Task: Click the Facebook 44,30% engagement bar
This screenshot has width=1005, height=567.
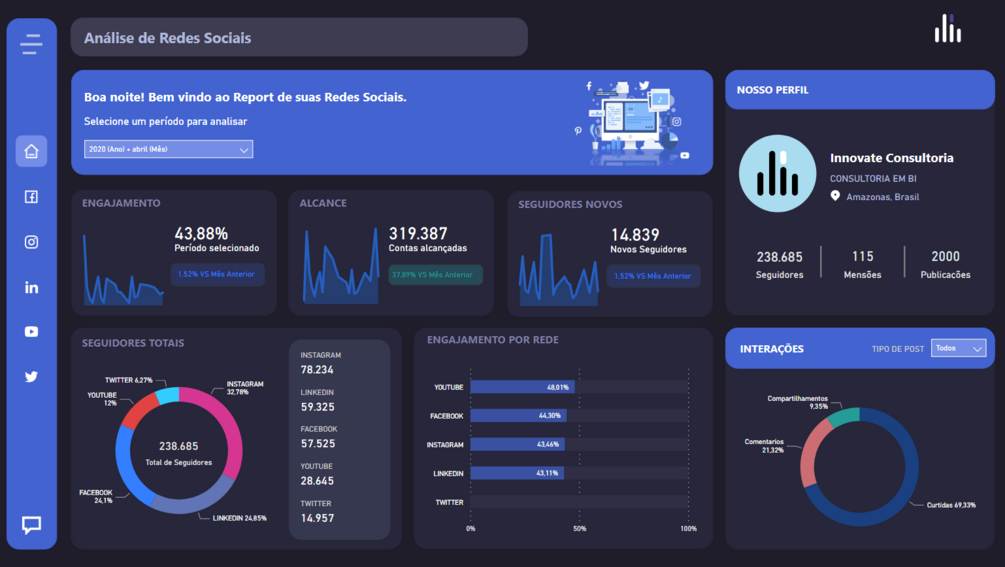Action: [x=518, y=416]
